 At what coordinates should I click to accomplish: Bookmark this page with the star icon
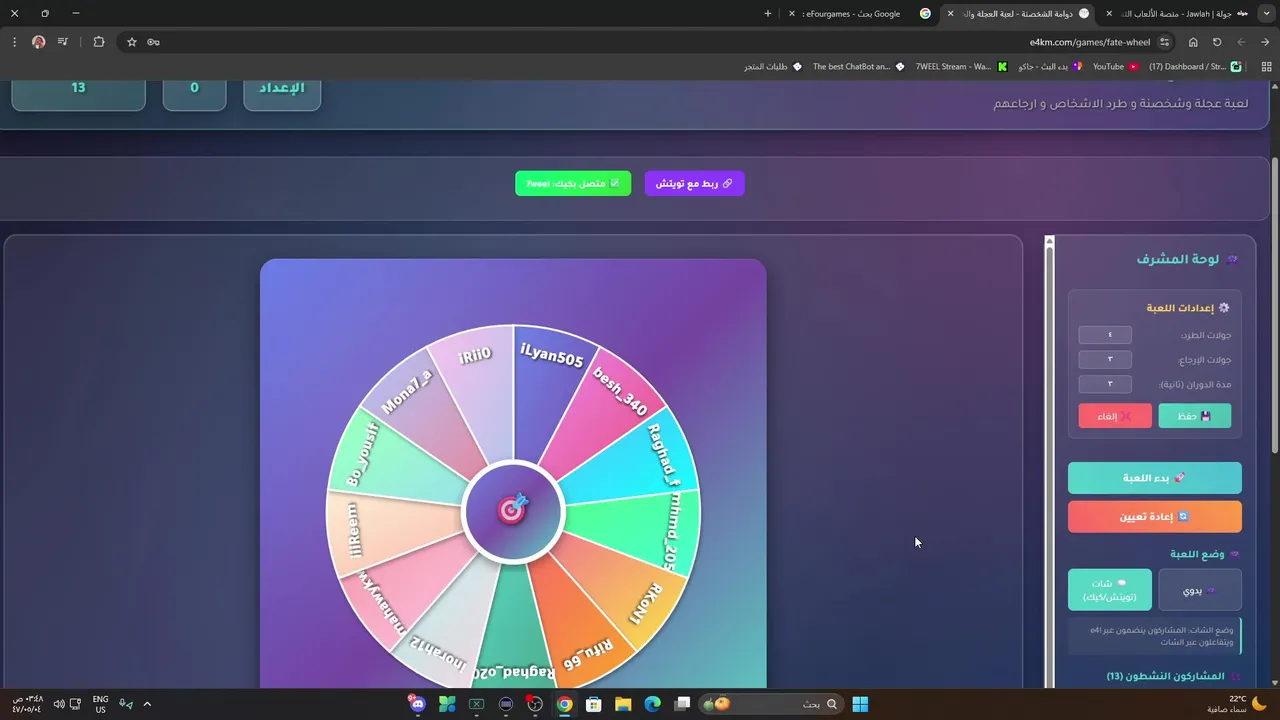[132, 42]
